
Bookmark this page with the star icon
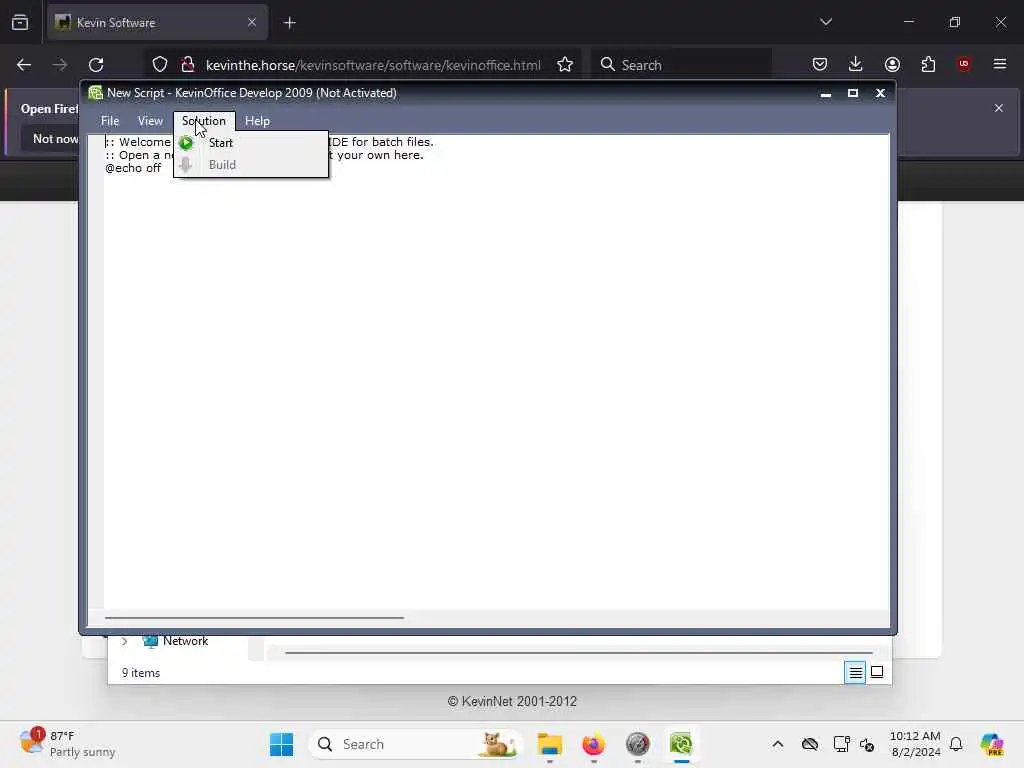click(565, 65)
